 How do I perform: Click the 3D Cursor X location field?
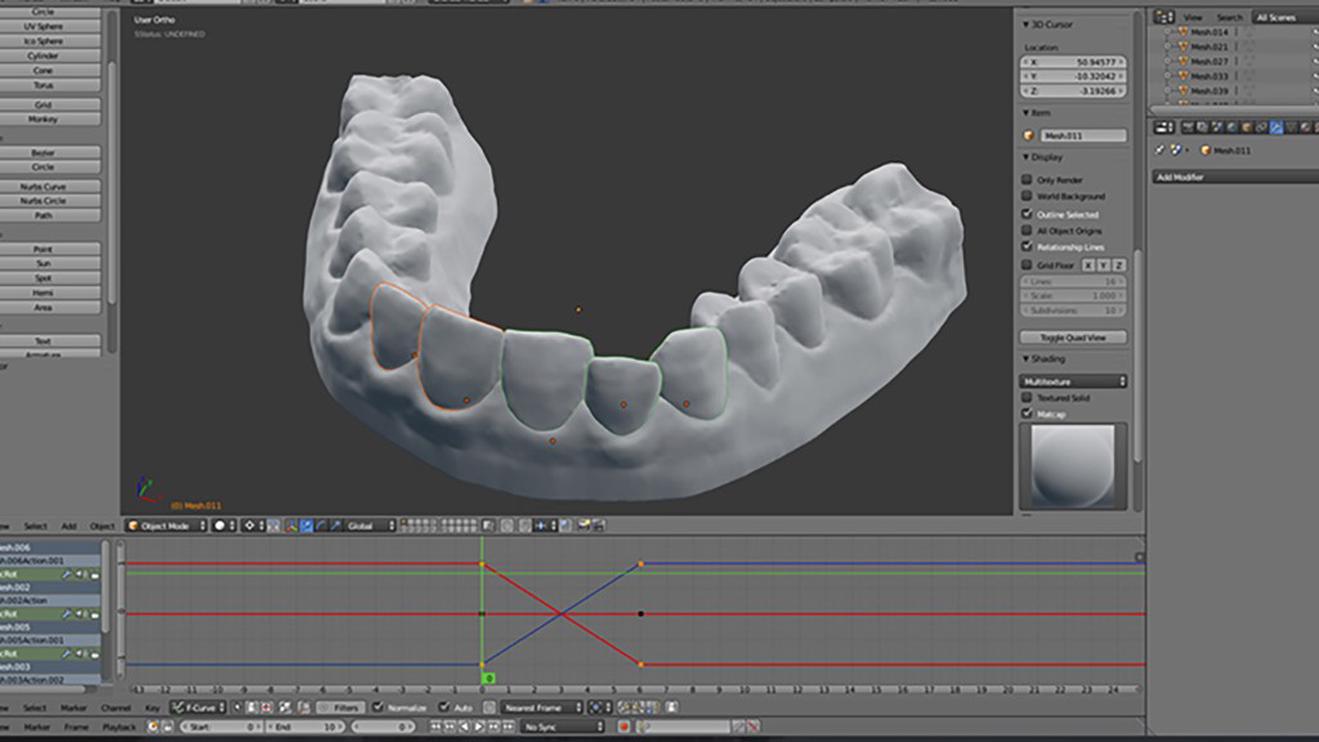pos(1073,62)
